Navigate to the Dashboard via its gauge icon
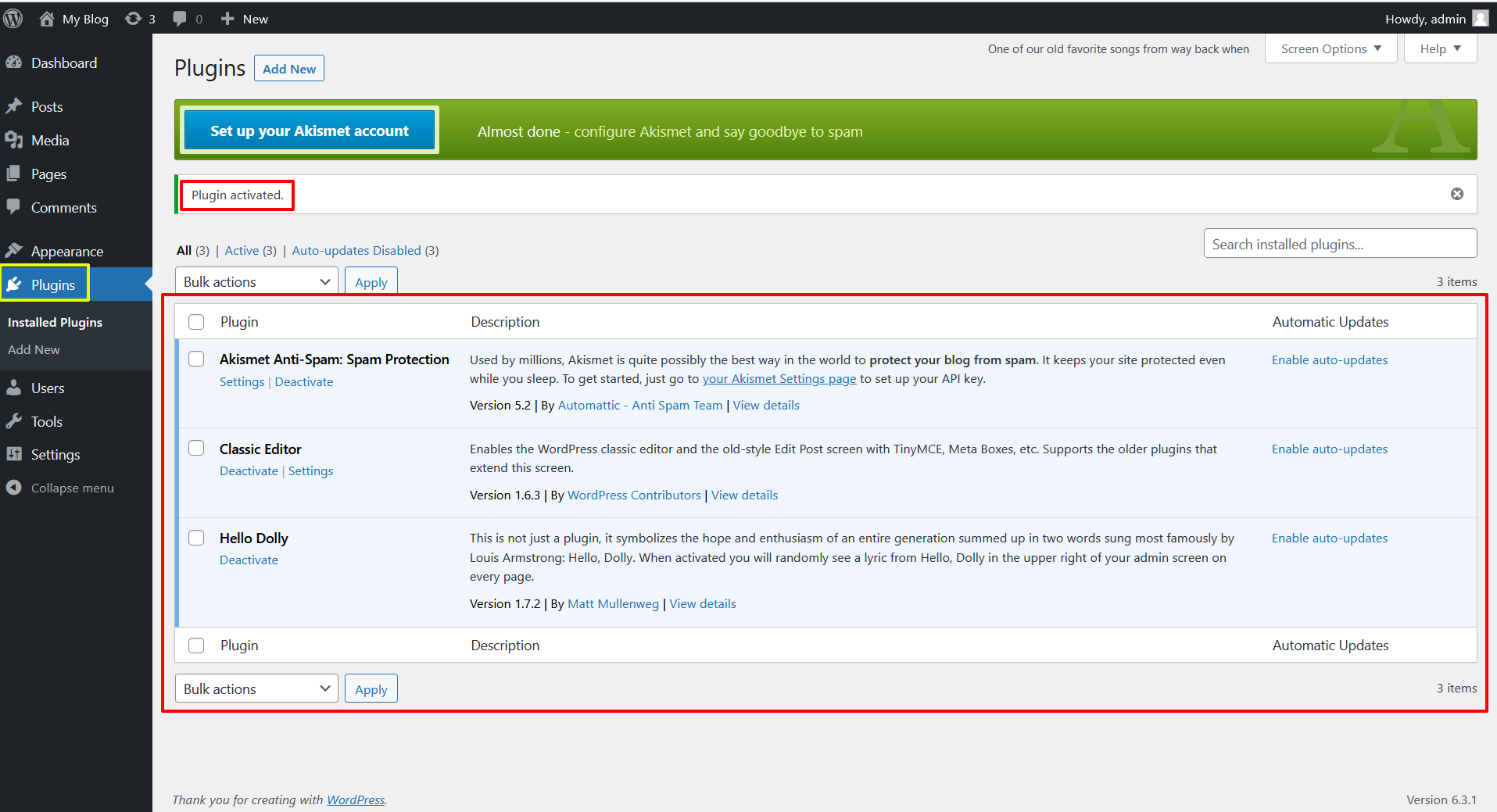The width and height of the screenshot is (1497, 812). 15,63
